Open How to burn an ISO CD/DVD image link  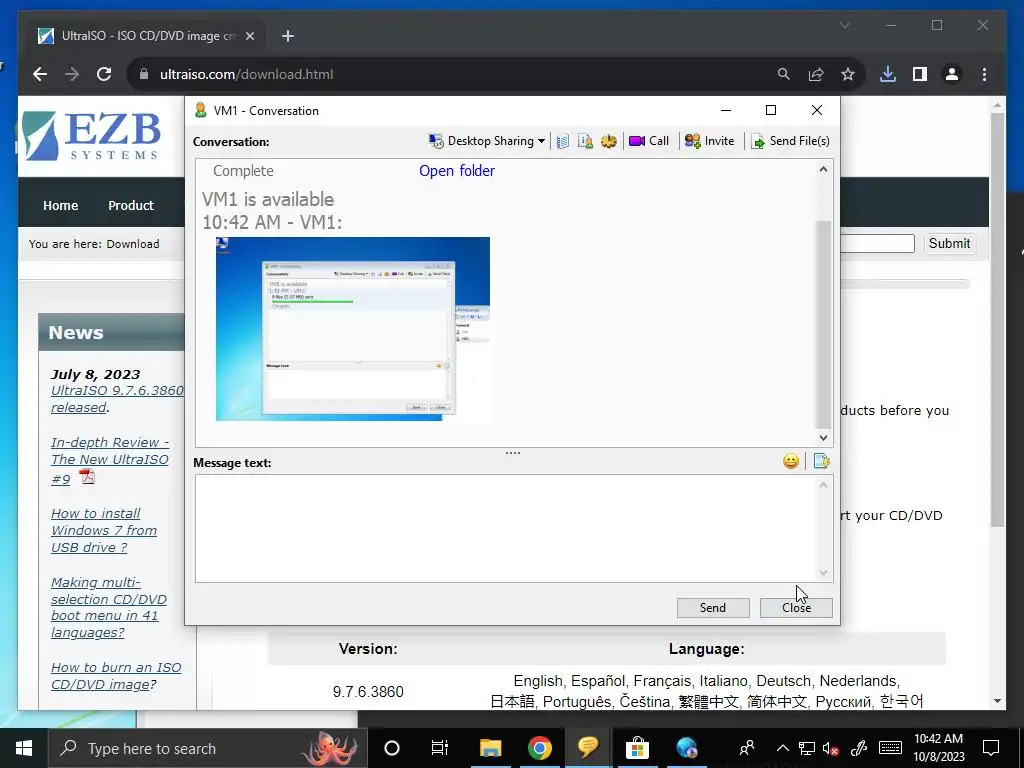pos(116,676)
